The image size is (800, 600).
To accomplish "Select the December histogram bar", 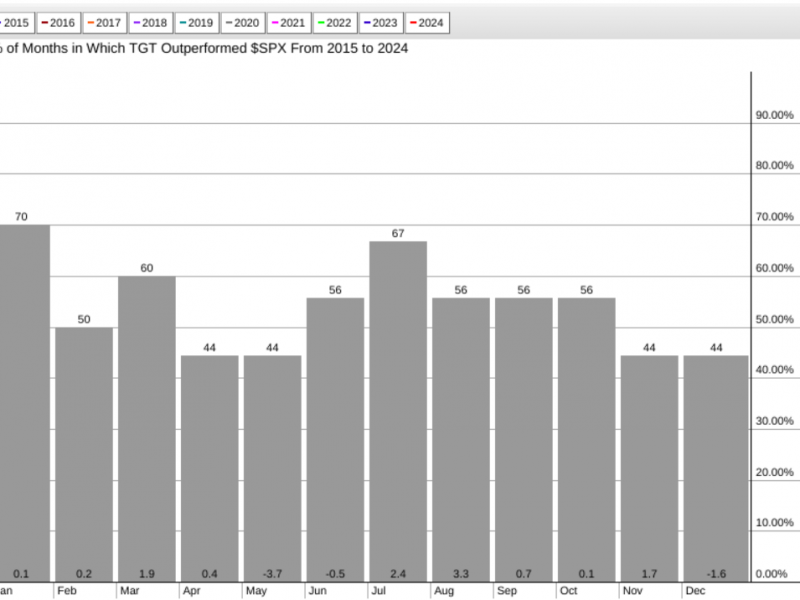I will coord(716,468).
